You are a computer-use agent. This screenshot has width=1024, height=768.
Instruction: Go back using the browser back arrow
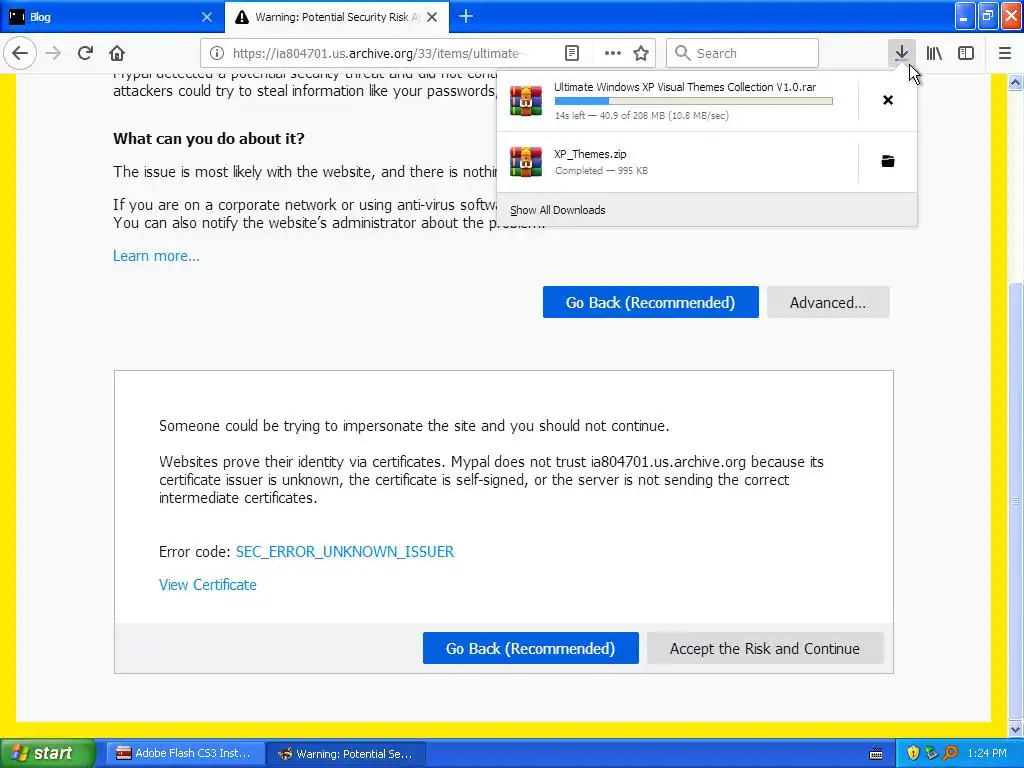click(20, 53)
